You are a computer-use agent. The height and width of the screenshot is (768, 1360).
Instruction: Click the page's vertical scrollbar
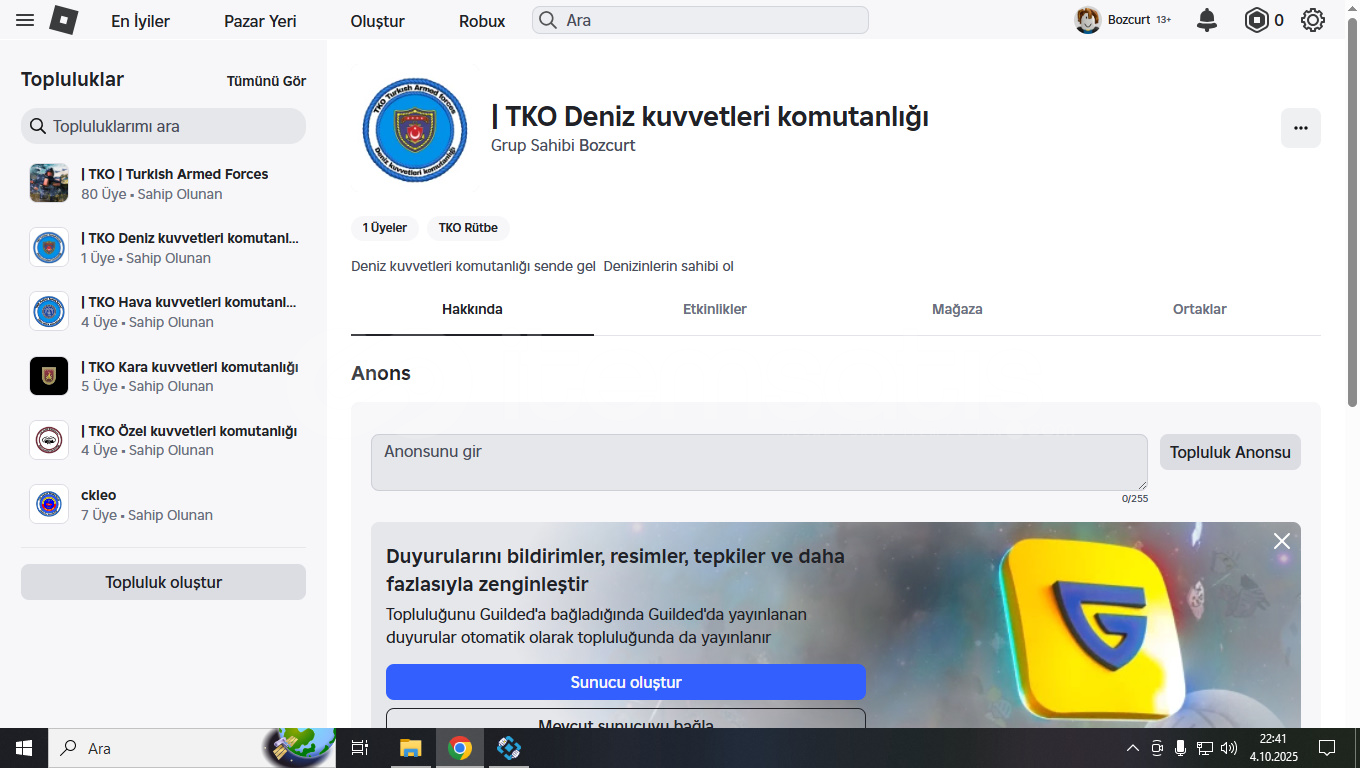[x=1352, y=220]
